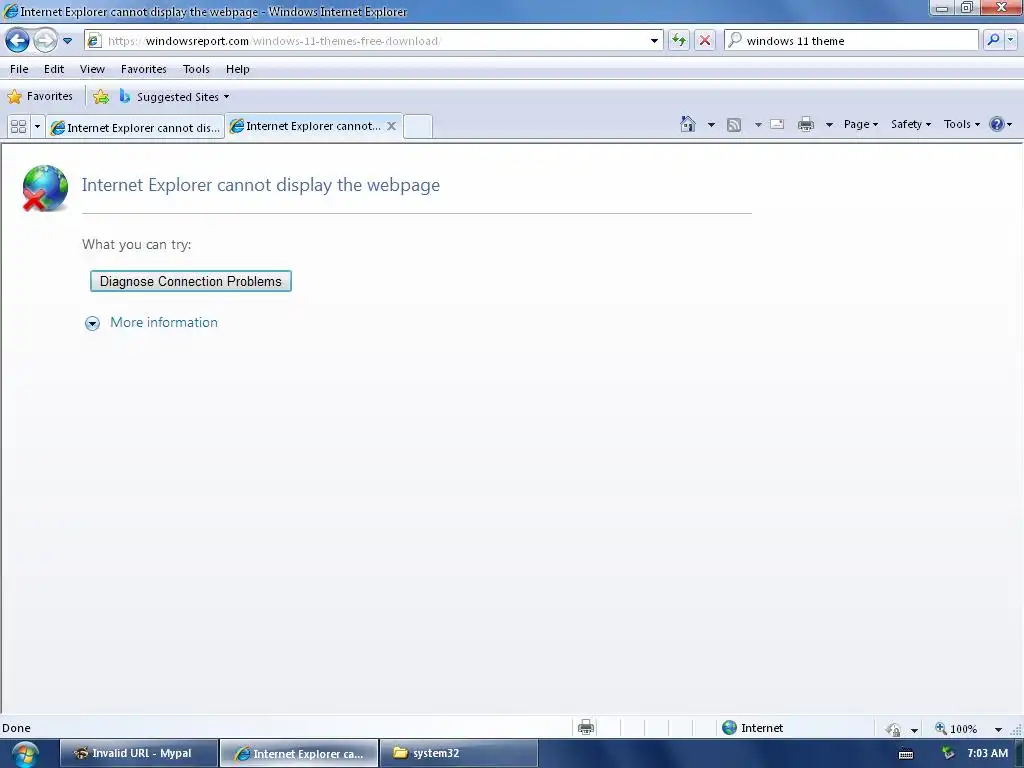Expand the Home button dropdown arrow
The width and height of the screenshot is (1024, 768).
click(x=711, y=125)
